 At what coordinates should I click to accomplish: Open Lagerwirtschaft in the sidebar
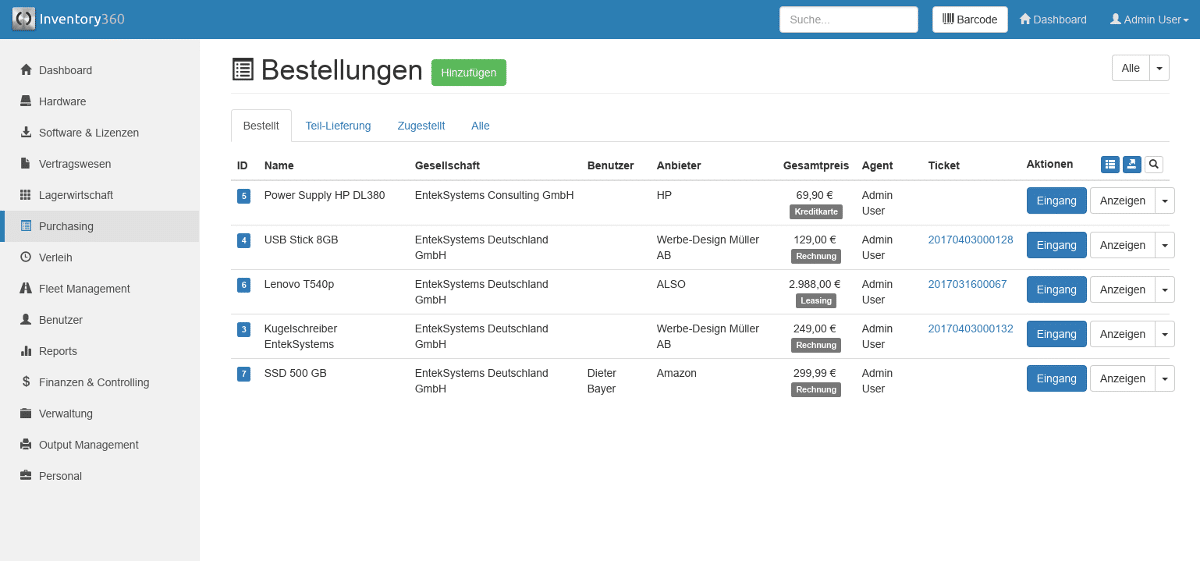coord(75,195)
